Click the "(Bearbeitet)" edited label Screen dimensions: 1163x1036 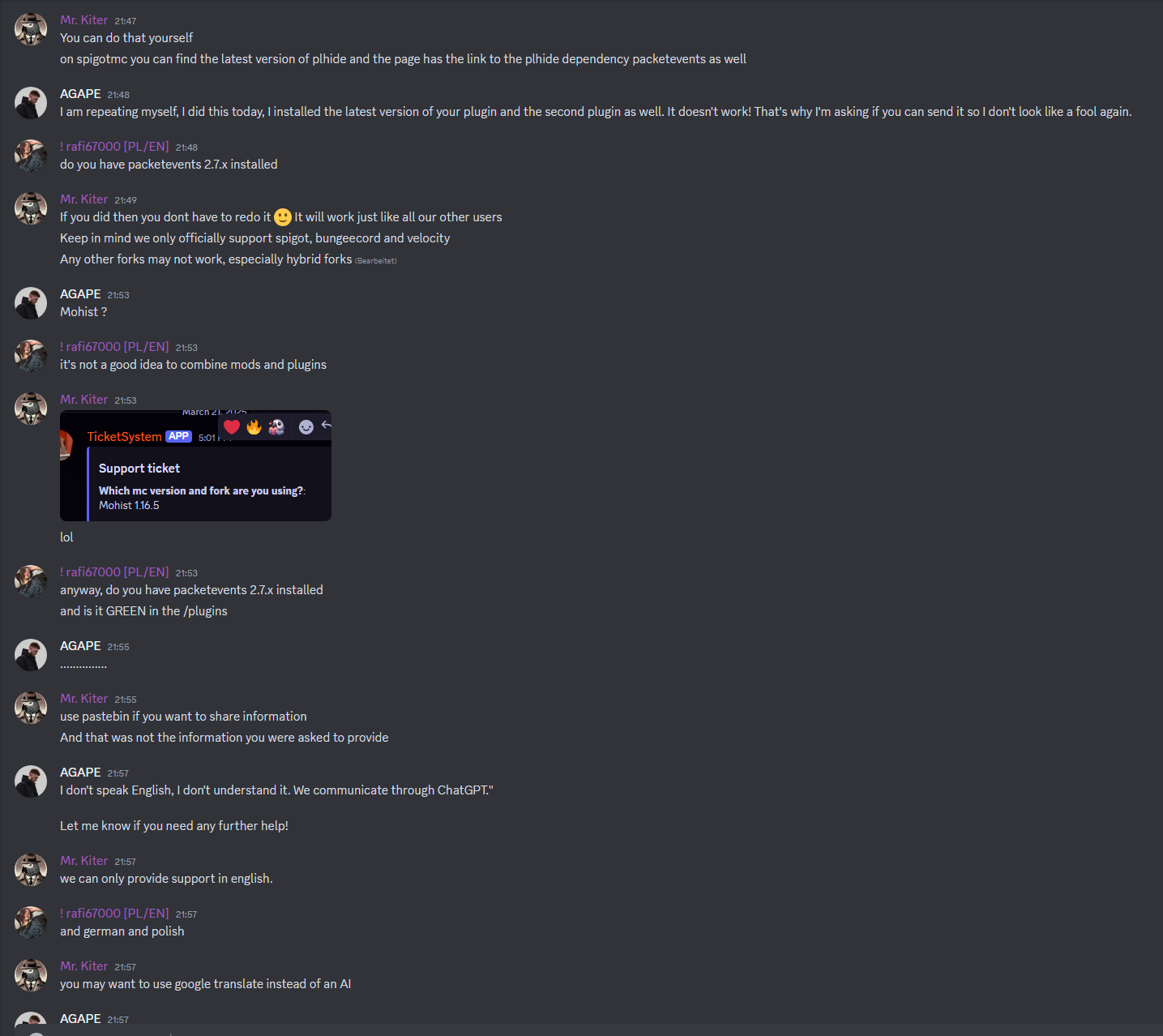coord(376,261)
